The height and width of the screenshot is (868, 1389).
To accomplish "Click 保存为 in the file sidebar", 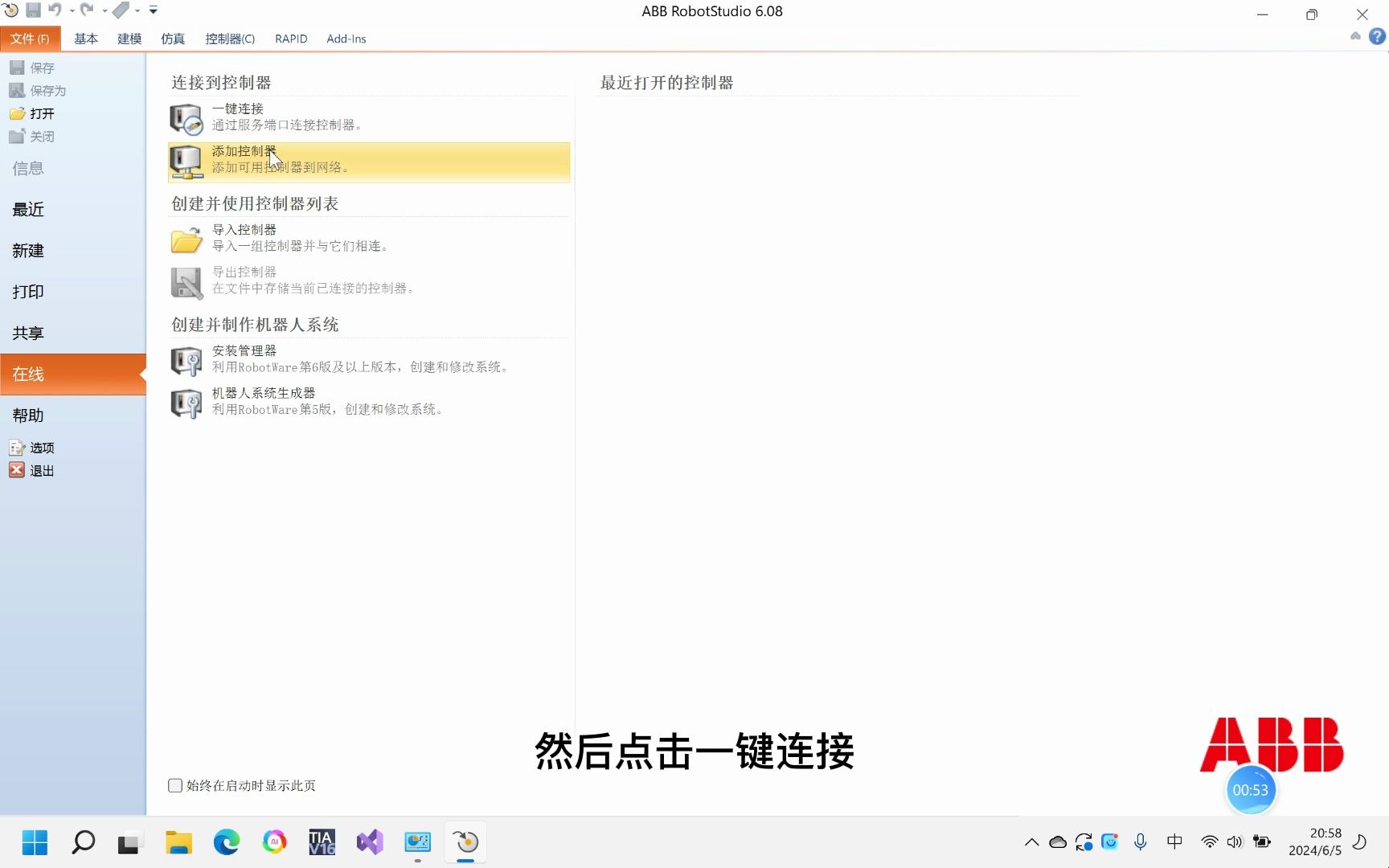I will coord(38,91).
